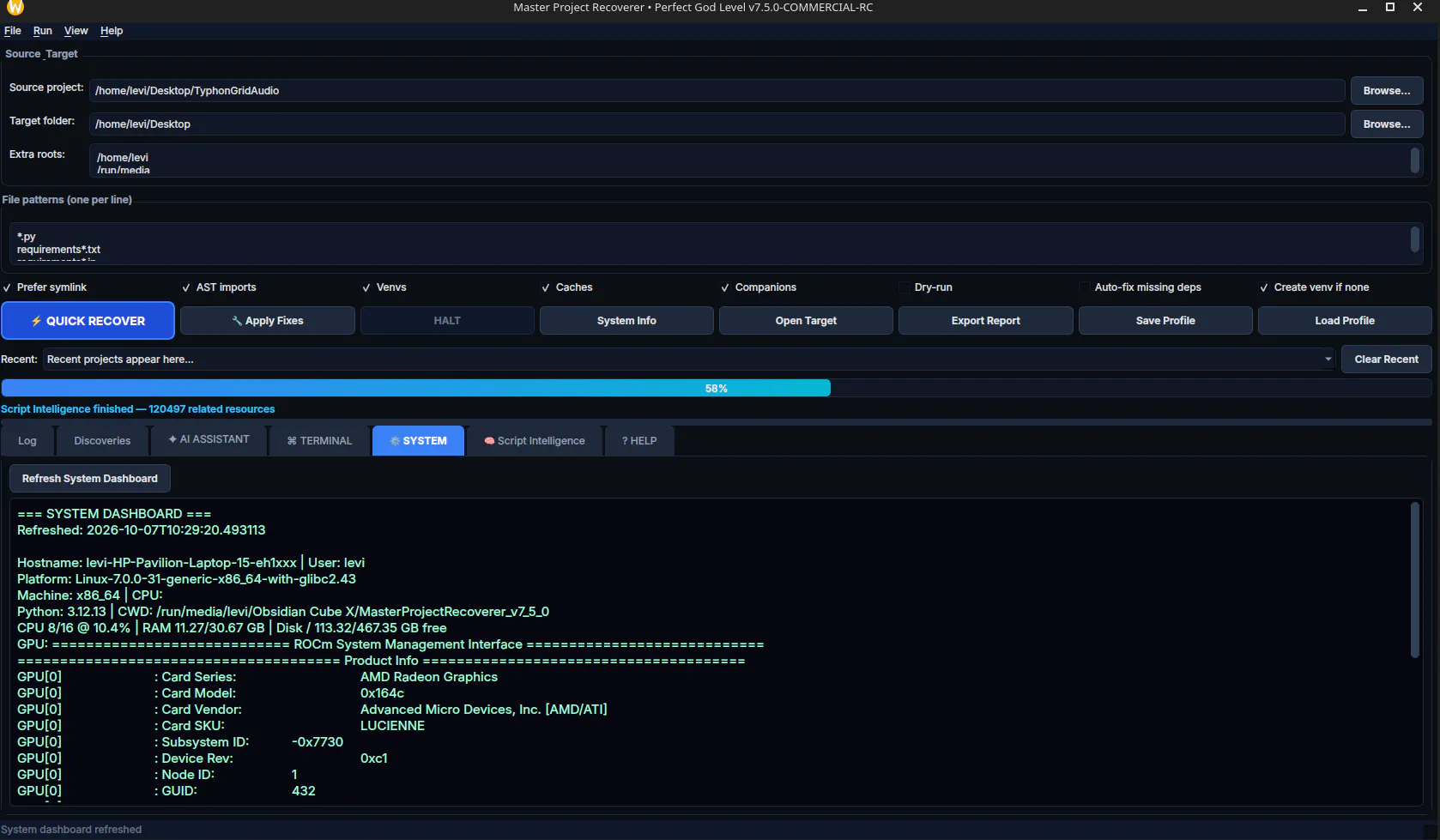
Task: Open System Info
Action: 626,321
